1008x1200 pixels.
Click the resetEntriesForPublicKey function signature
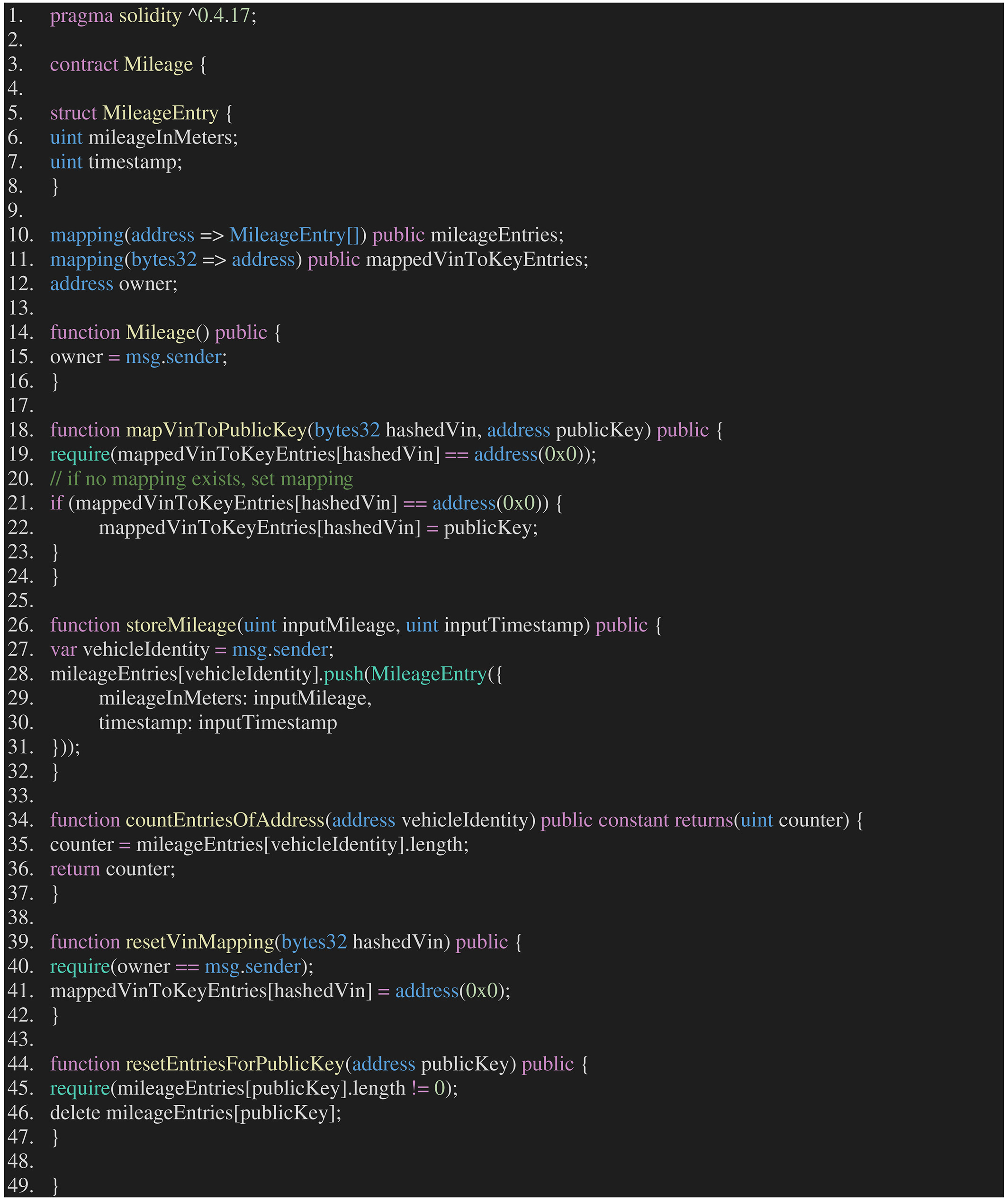(x=319, y=1064)
